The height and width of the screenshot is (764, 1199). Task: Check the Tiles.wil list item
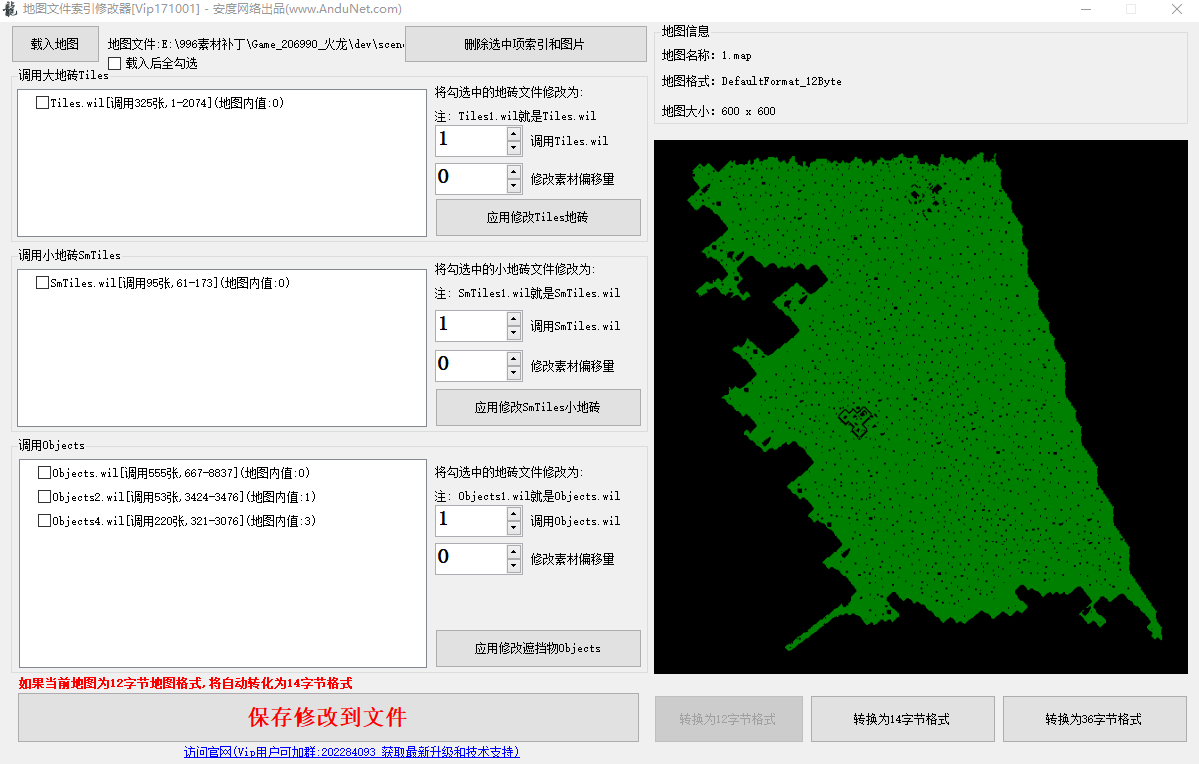pos(42,102)
